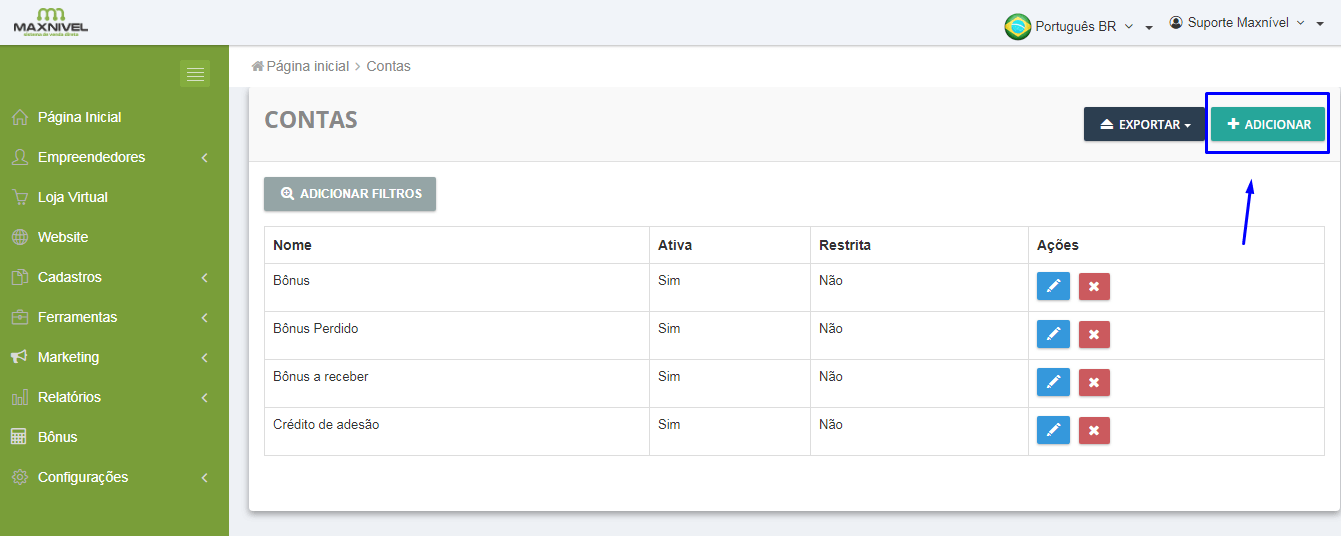Toggle the sidebar hamburger menu icon

(195, 74)
